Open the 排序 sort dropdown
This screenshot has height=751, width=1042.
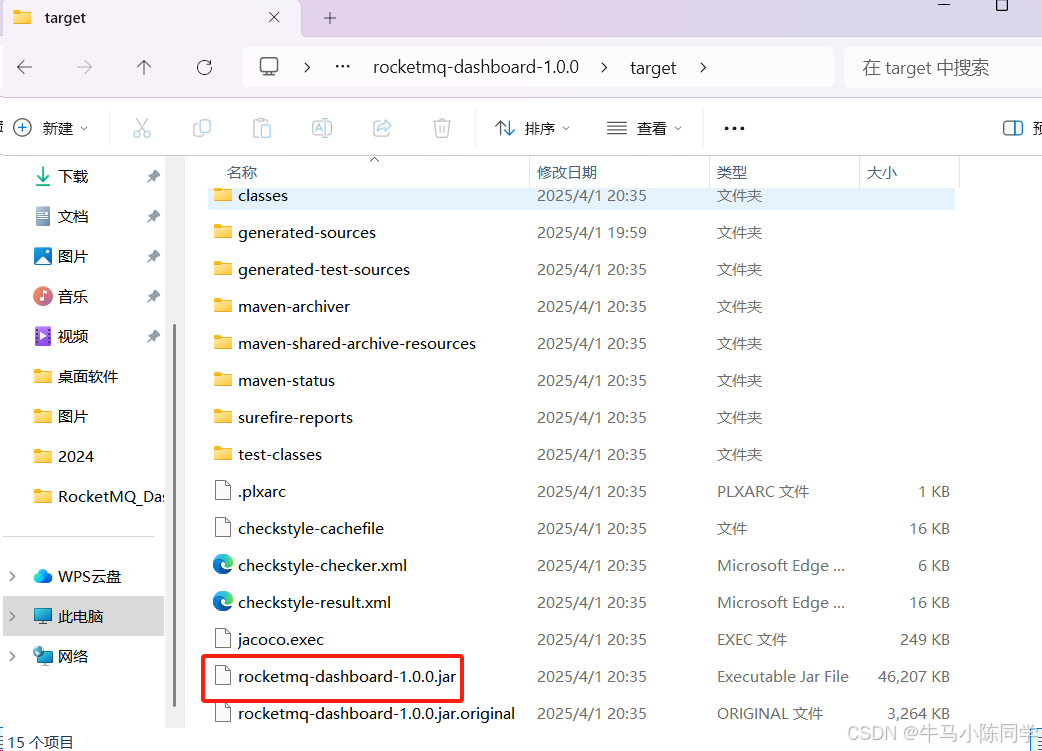[533, 128]
